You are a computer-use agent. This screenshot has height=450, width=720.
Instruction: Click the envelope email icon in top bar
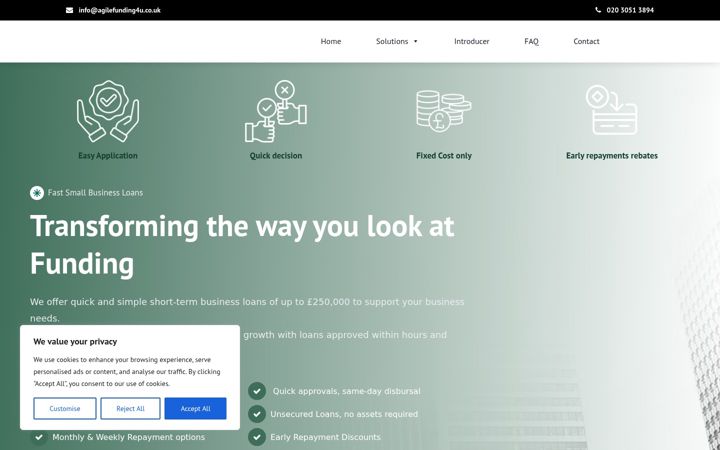69,10
